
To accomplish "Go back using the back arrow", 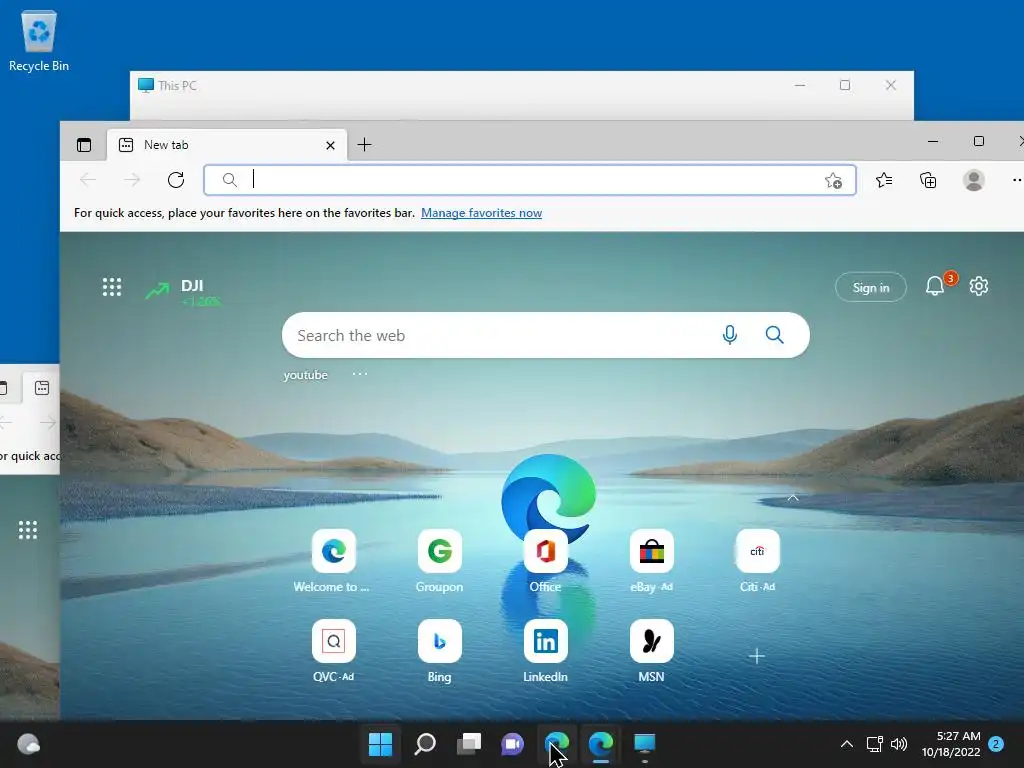I will pos(88,180).
